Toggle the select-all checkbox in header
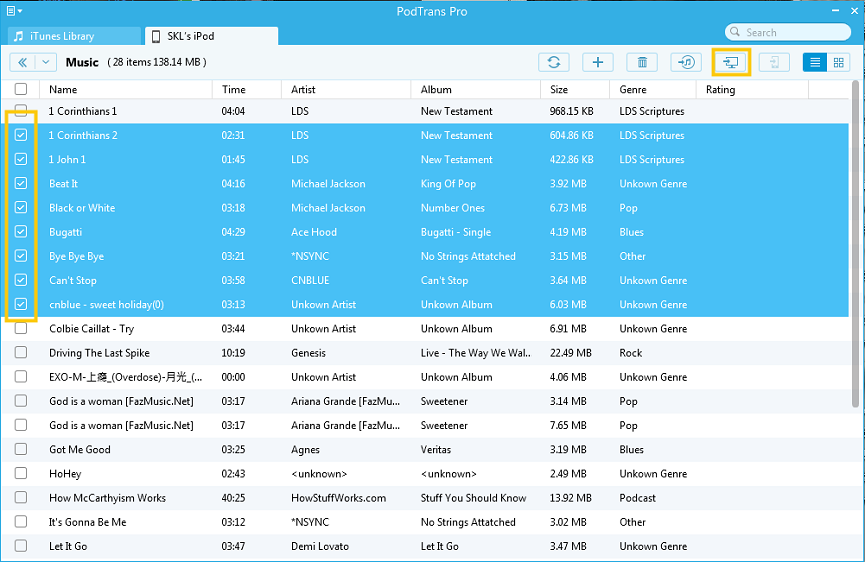The height and width of the screenshot is (562, 865). [x=21, y=89]
